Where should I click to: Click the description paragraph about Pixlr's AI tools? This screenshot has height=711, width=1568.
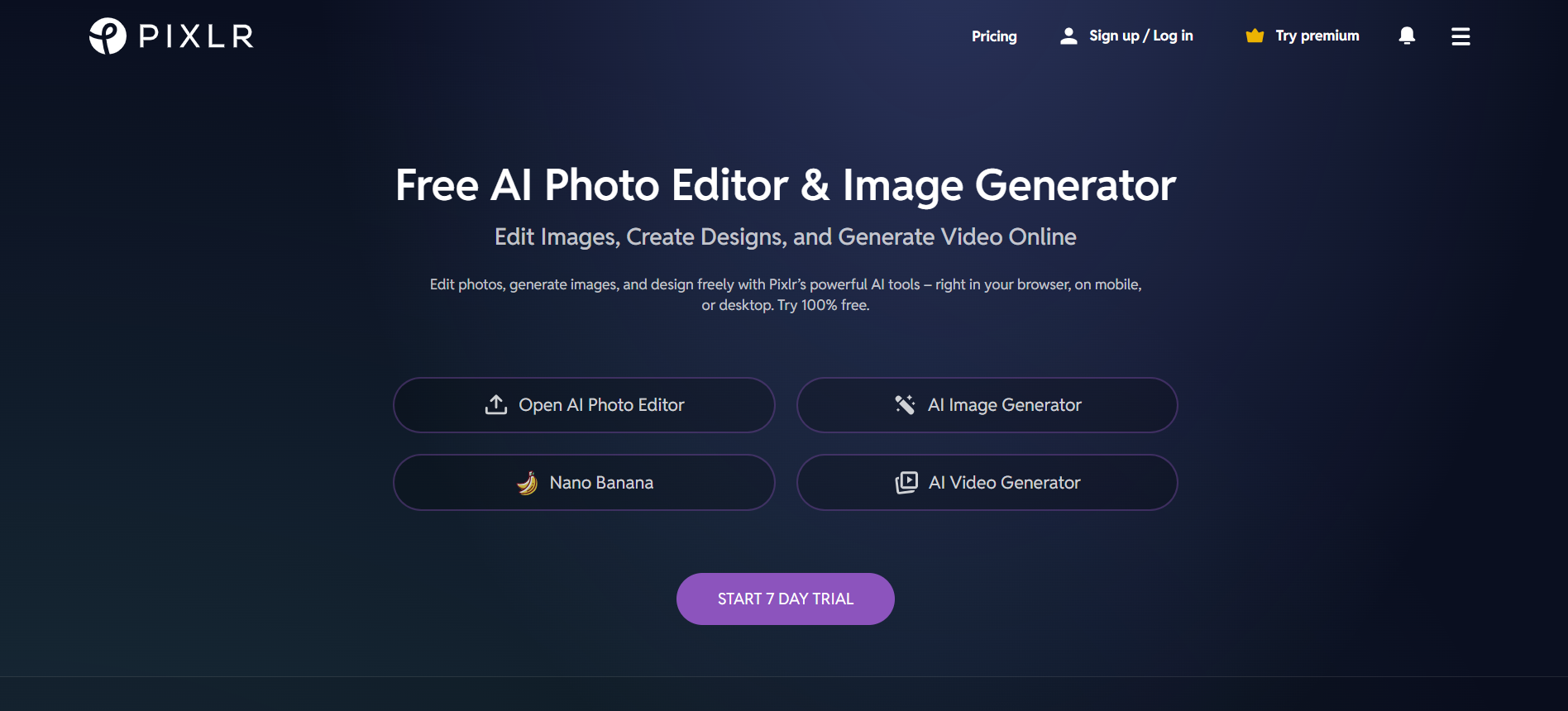786,294
